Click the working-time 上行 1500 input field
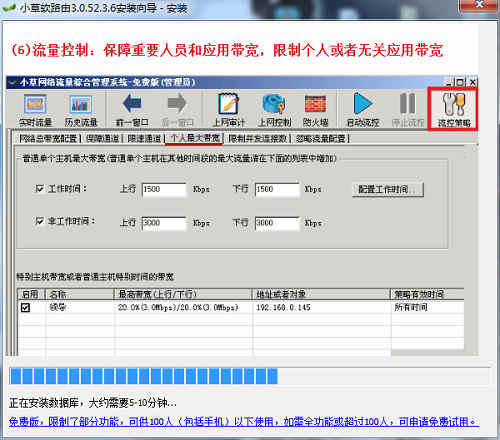The height and width of the screenshot is (440, 500). 164,189
